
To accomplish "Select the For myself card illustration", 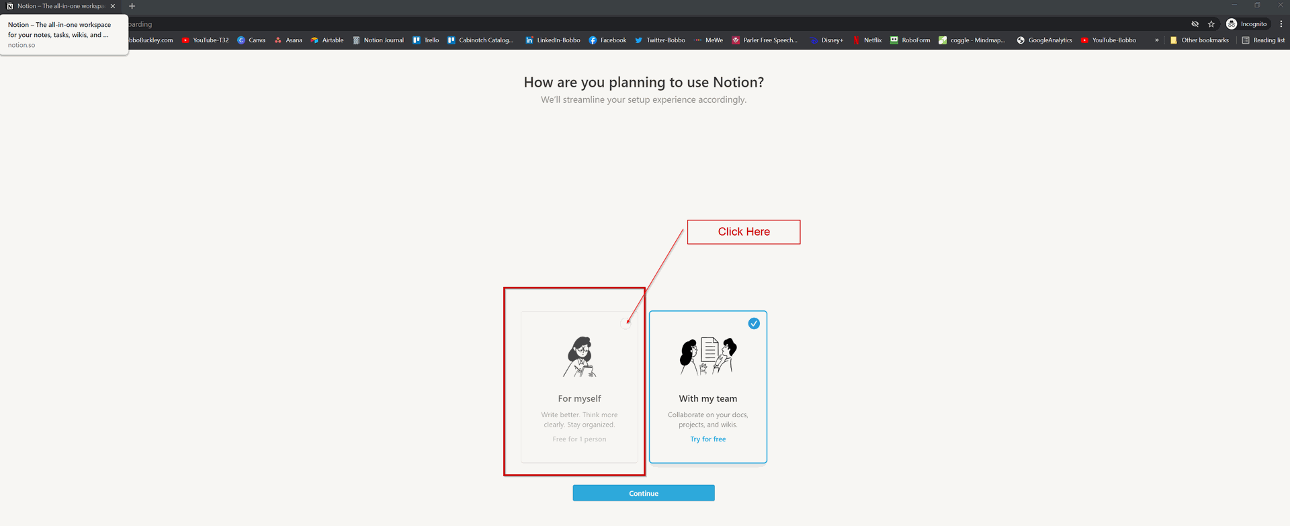I will pyautogui.click(x=580, y=357).
